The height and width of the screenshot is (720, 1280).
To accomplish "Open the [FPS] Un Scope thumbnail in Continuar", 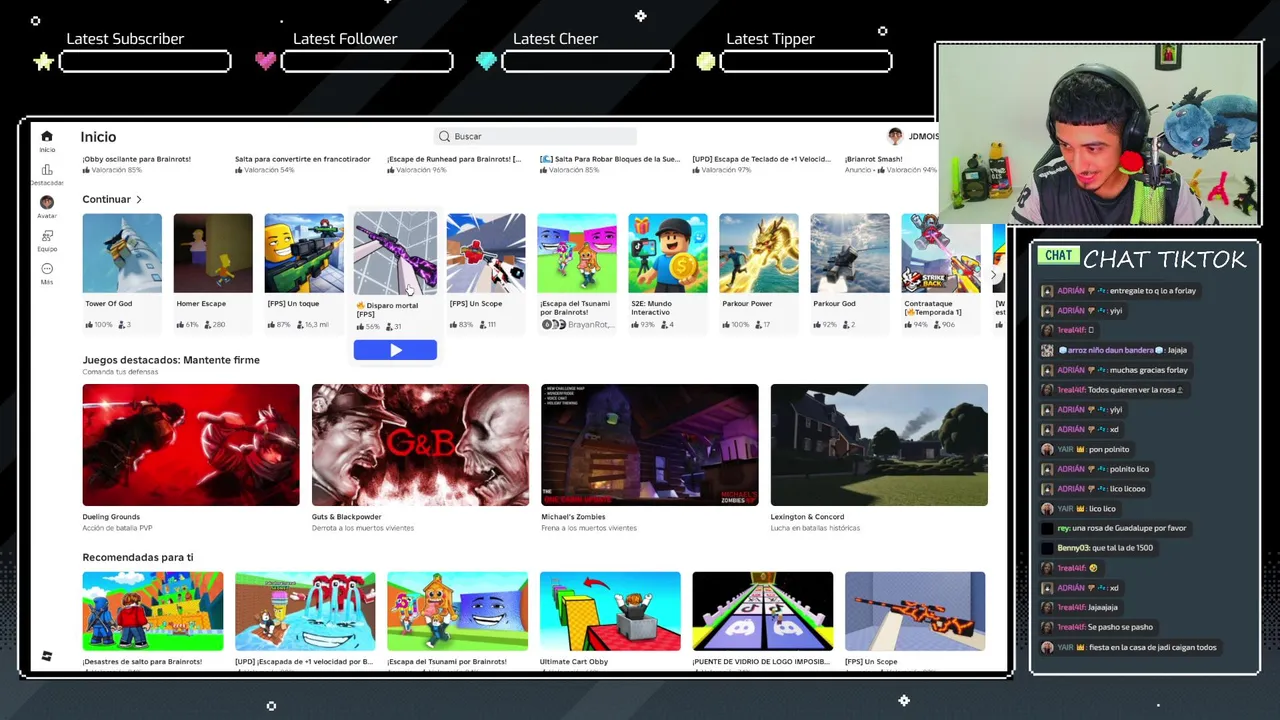I will click(486, 253).
